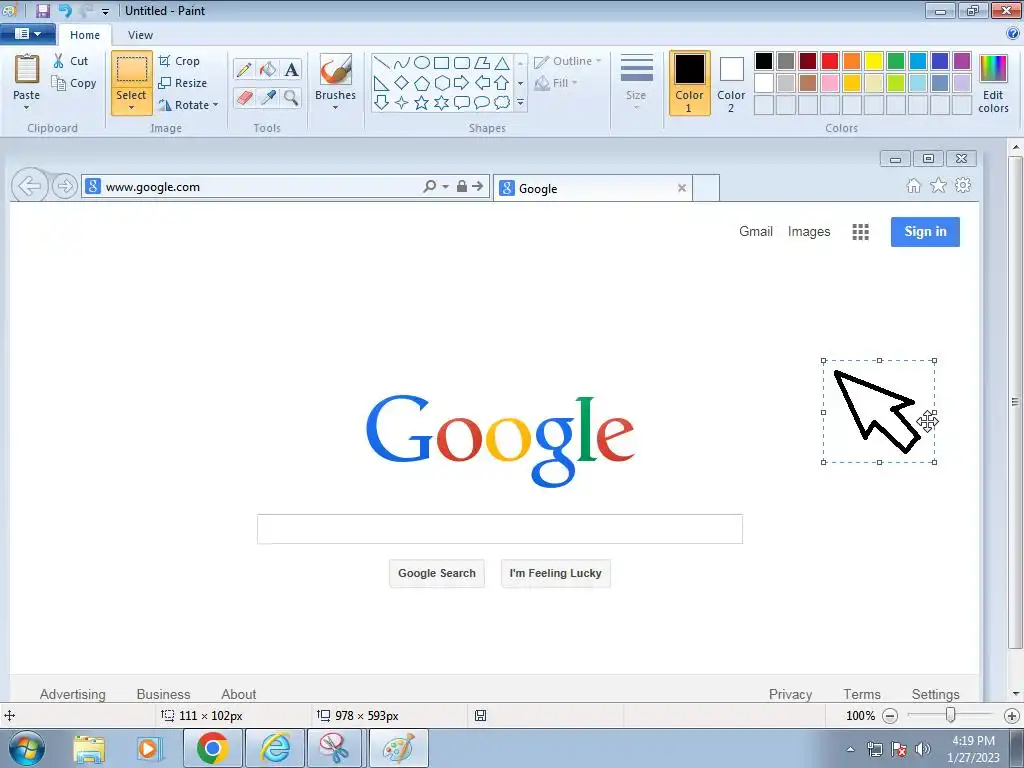
Task: Pick the Triangle shape
Action: [502, 63]
